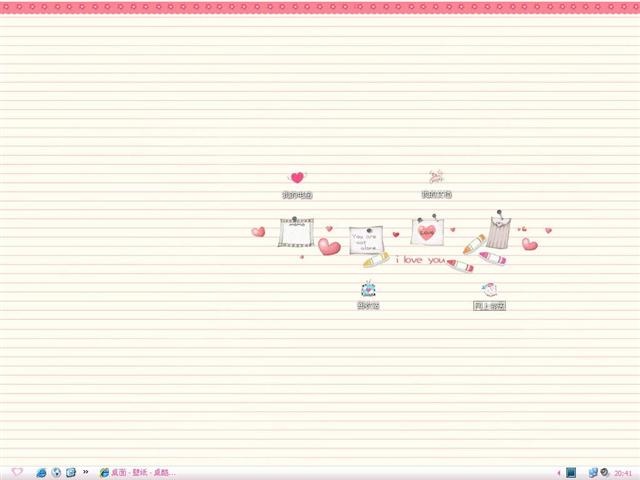640x480 pixels.
Task: Click the third Quick Launch icon
Action: [71, 473]
